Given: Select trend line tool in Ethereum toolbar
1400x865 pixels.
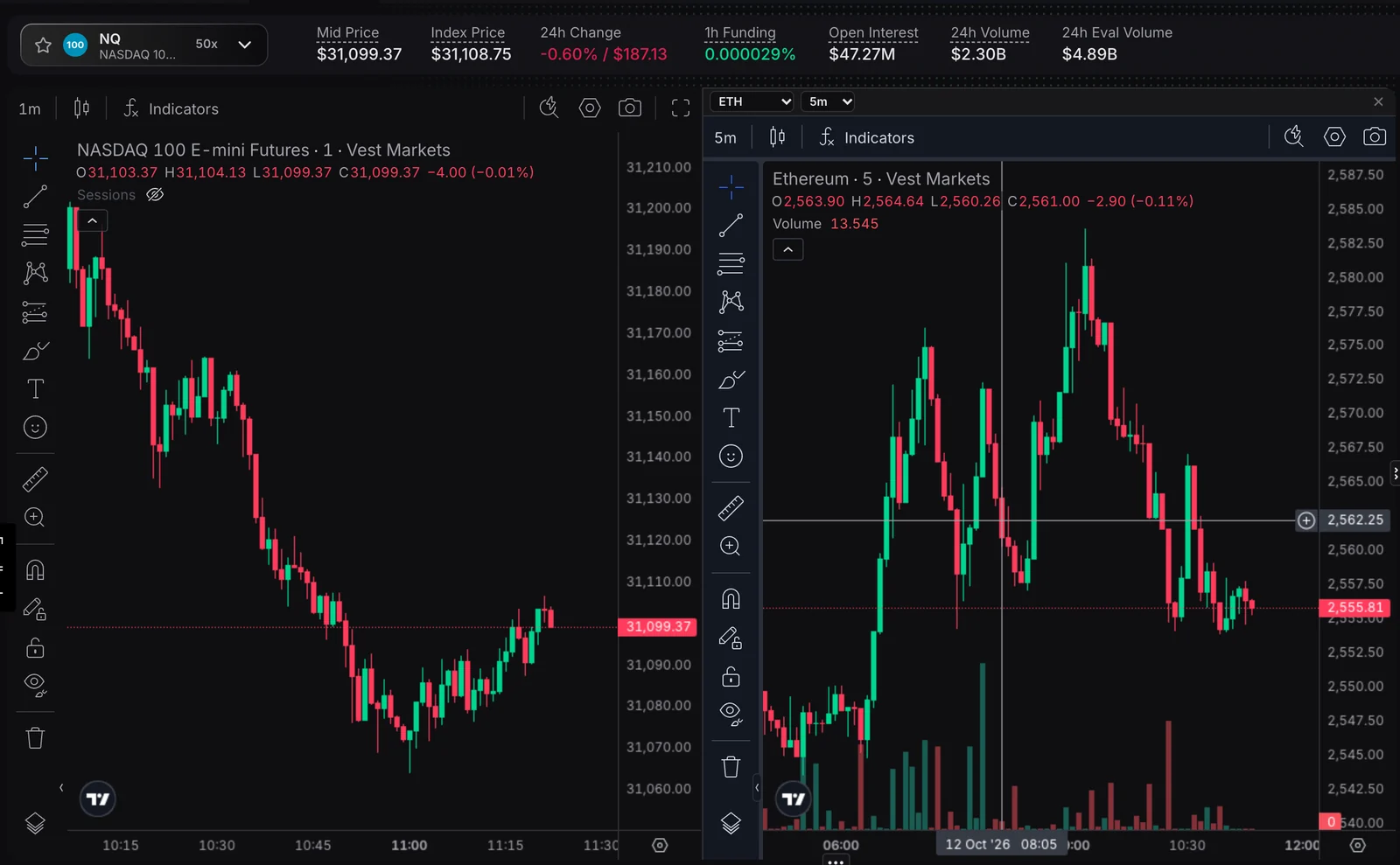Looking at the screenshot, I should 731,226.
